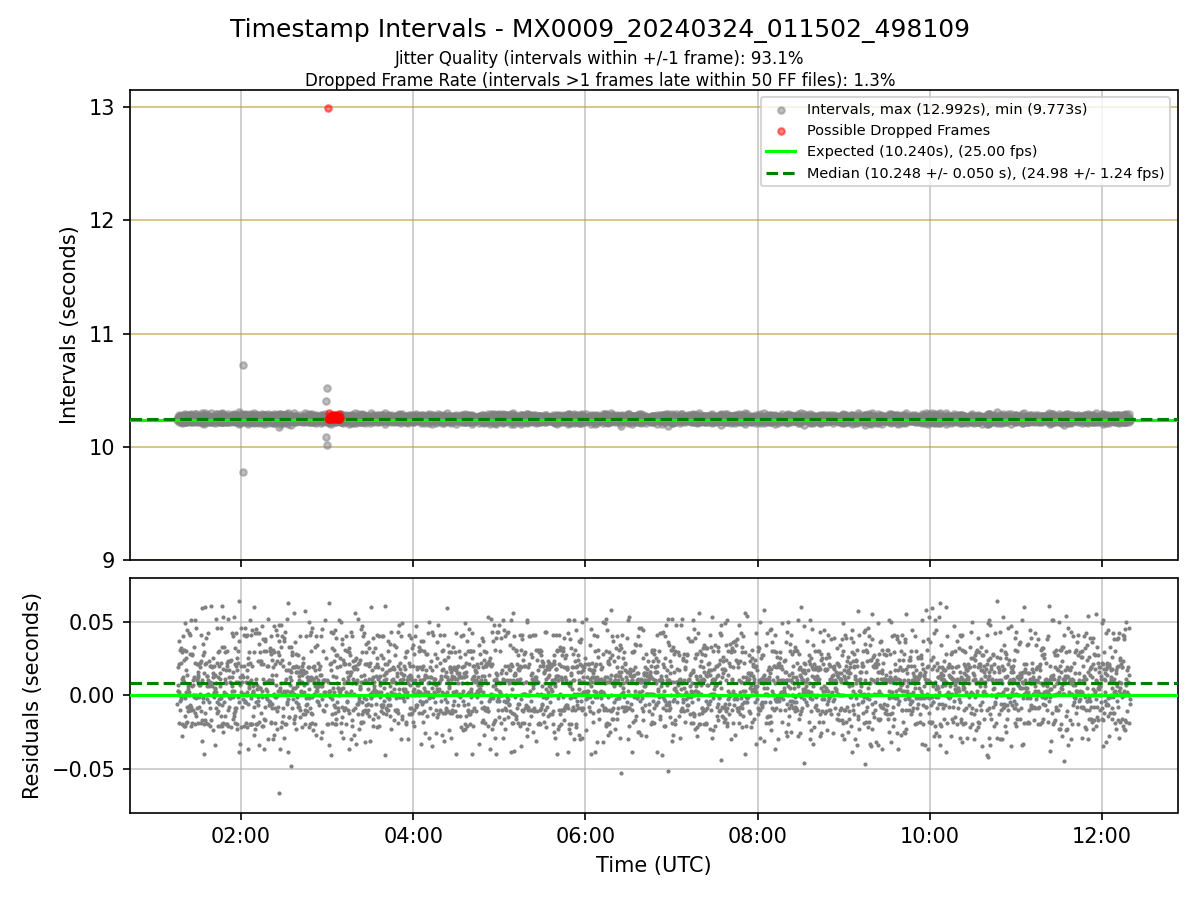The width and height of the screenshot is (1200, 900).
Task: Select the red dropped-frames cluster near 03:00
Action: click(x=334, y=417)
